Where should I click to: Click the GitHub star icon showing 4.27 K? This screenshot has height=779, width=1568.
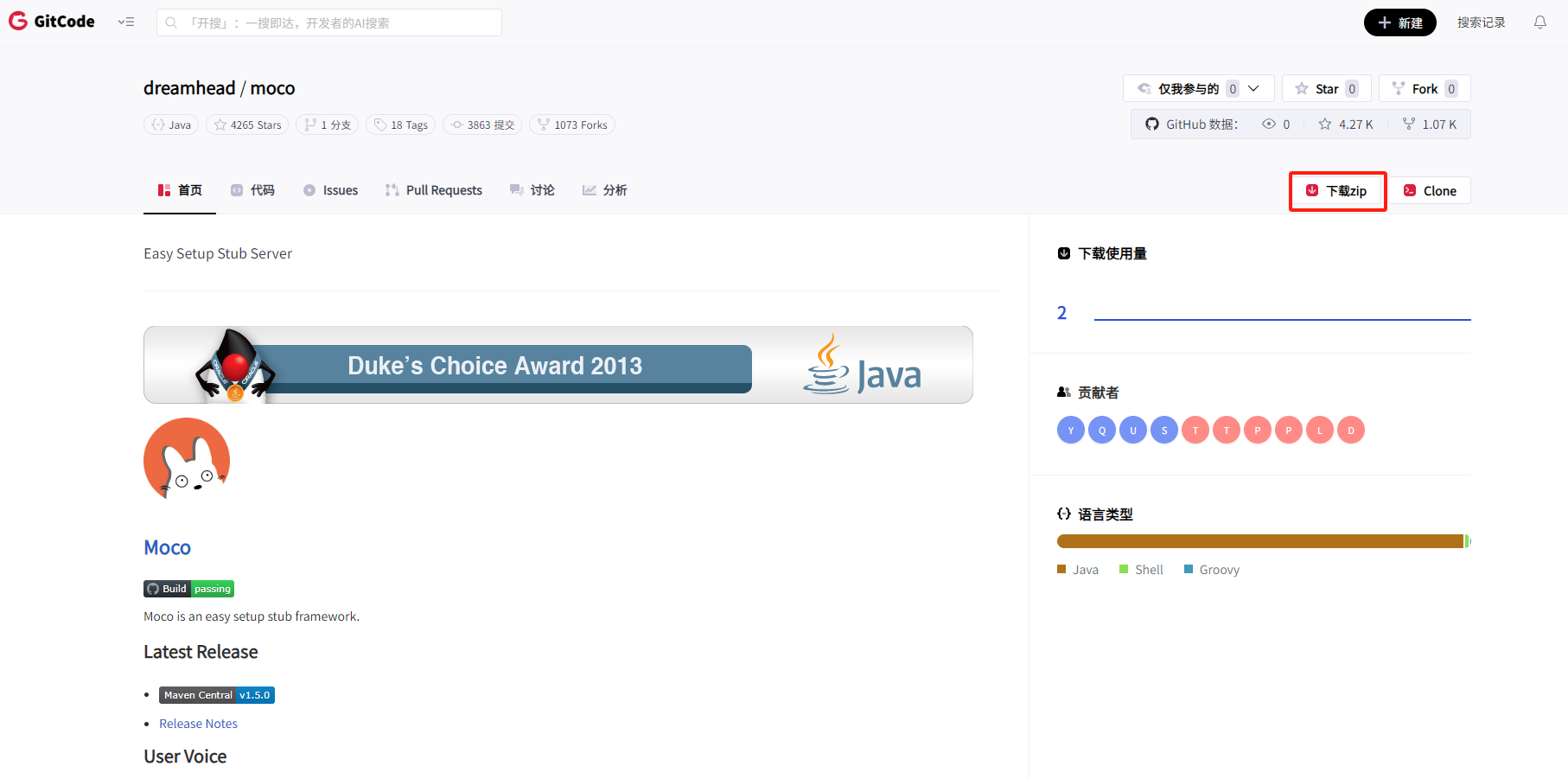[1325, 124]
